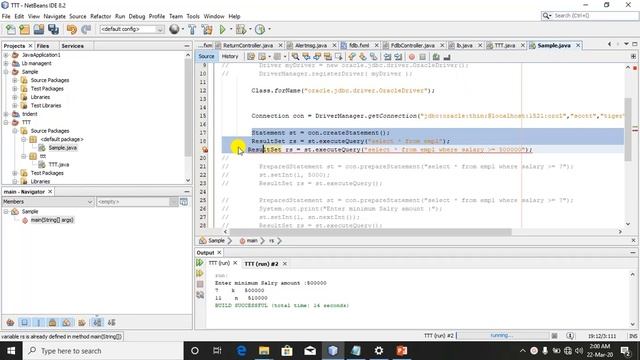
Task: Open the Navigate menu
Action: pos(54,16)
